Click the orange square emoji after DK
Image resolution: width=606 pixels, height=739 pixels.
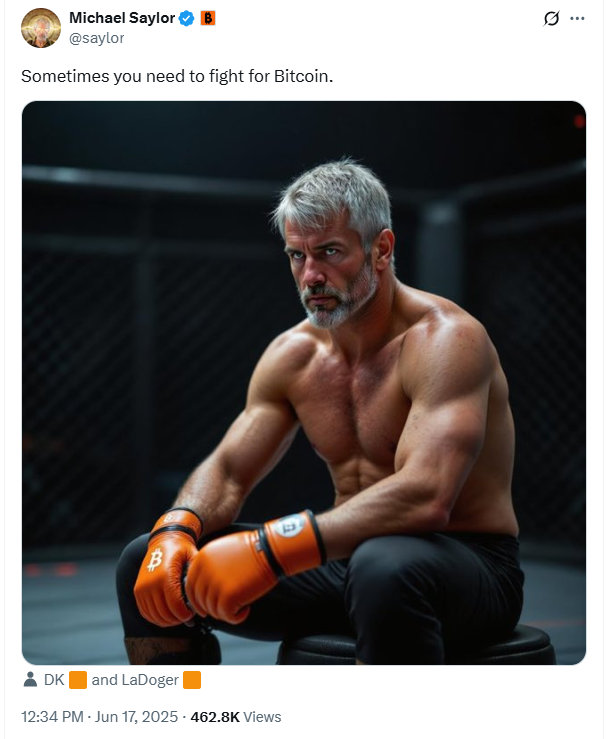(x=78, y=680)
